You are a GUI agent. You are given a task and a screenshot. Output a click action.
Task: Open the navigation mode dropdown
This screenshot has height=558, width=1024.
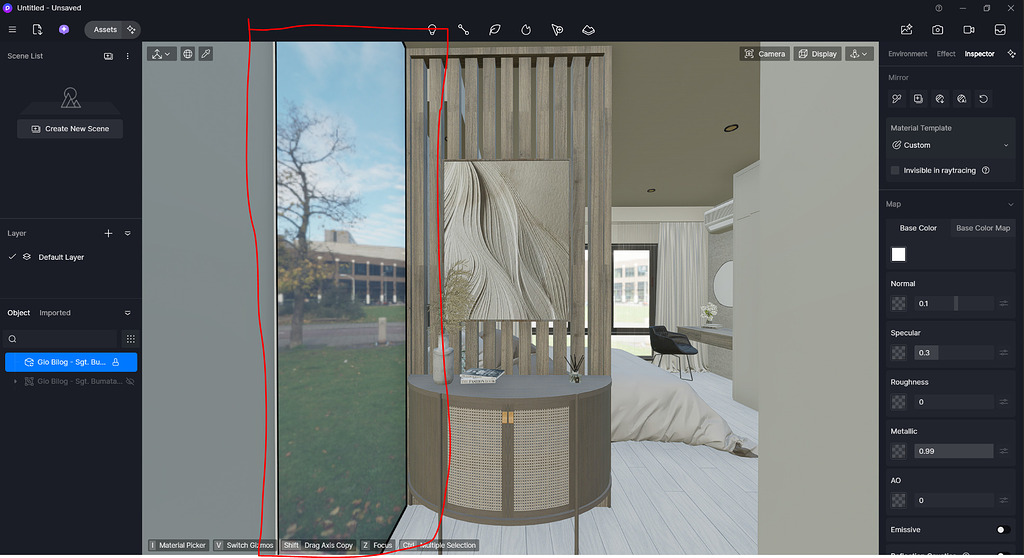859,54
